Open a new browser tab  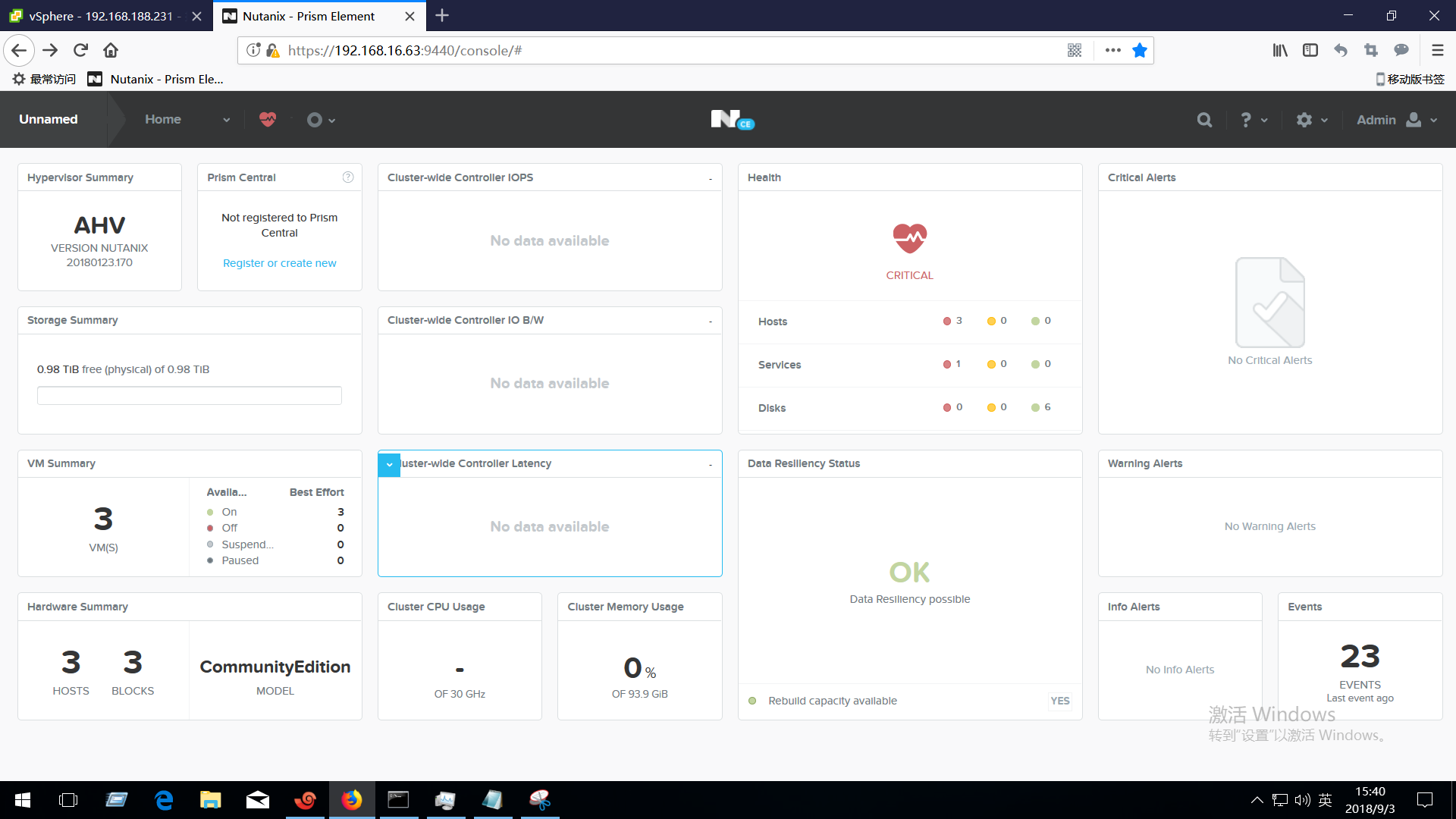click(442, 15)
